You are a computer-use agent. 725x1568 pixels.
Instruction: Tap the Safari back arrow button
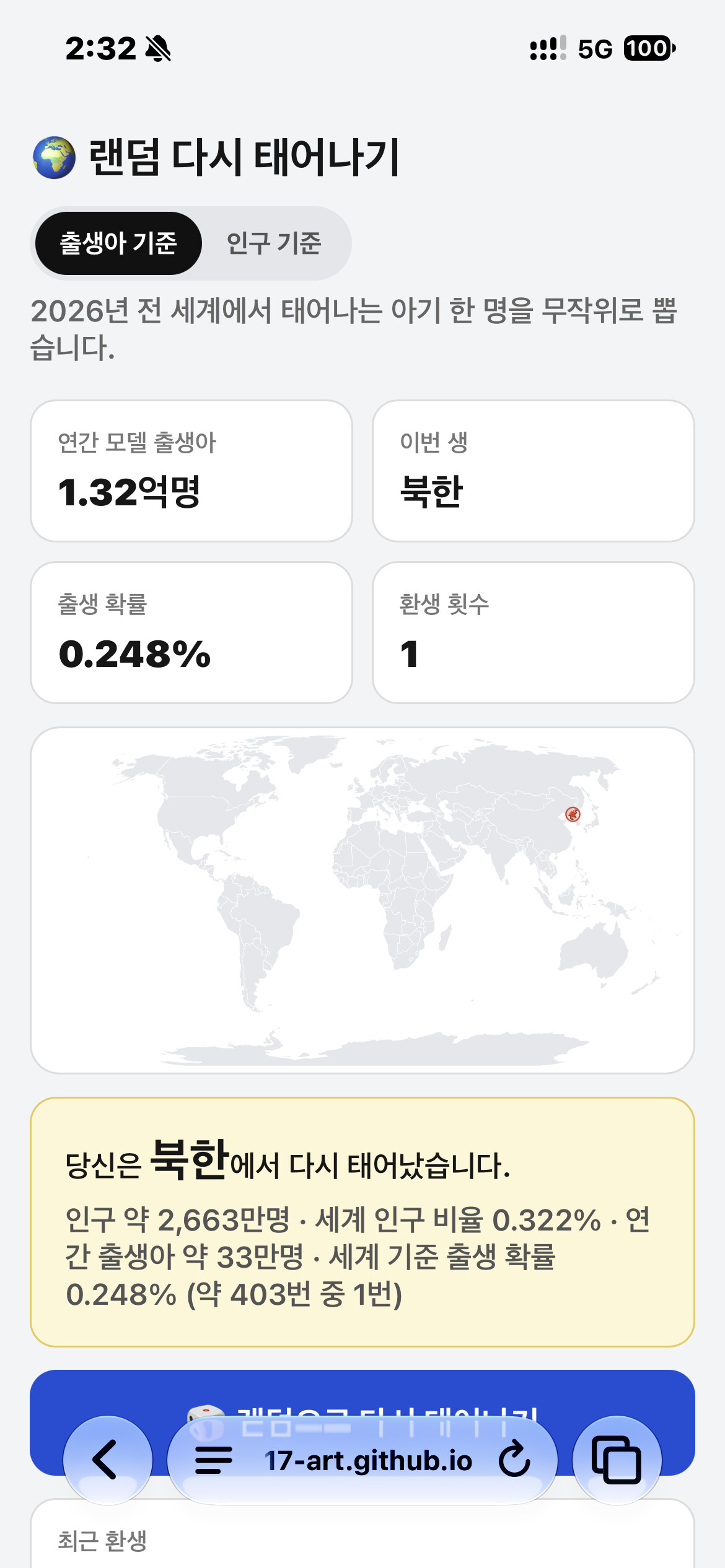click(x=107, y=1460)
